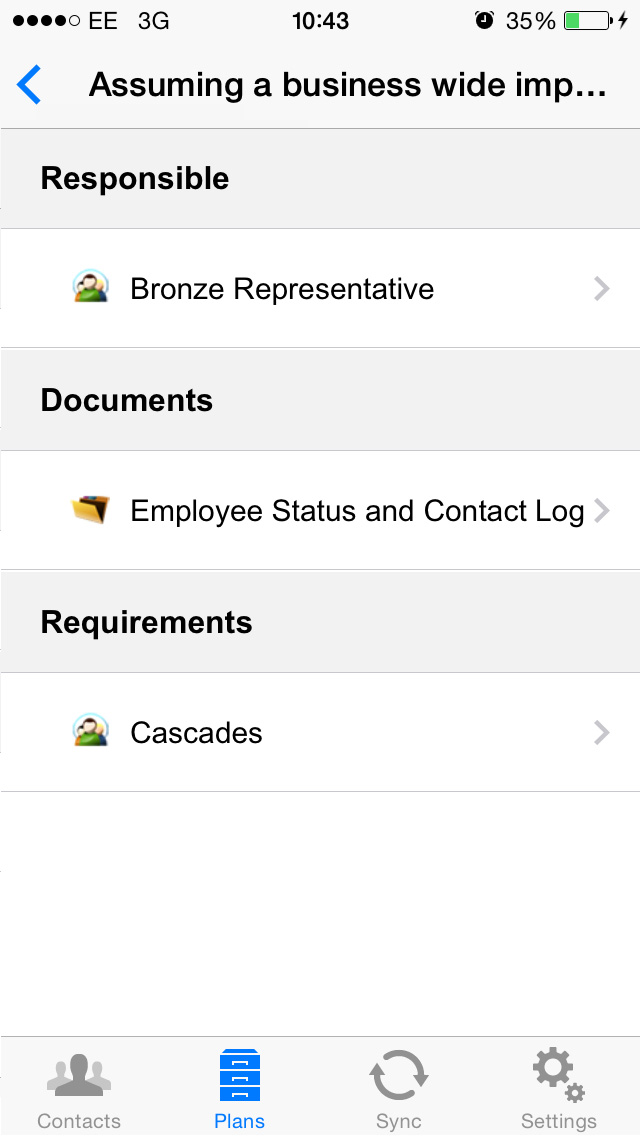The width and height of the screenshot is (640, 1136).
Task: Open Employee Status and Contact Log document
Action: [320, 510]
